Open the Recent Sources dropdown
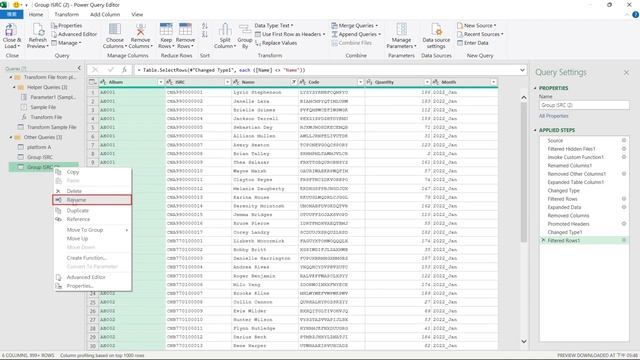640x360 pixels. (x=480, y=34)
